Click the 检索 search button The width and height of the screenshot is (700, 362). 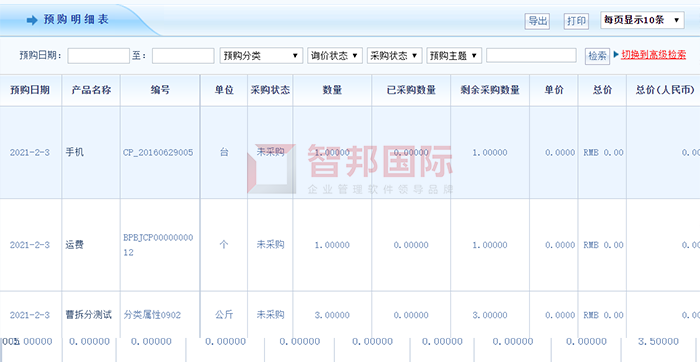click(597, 56)
